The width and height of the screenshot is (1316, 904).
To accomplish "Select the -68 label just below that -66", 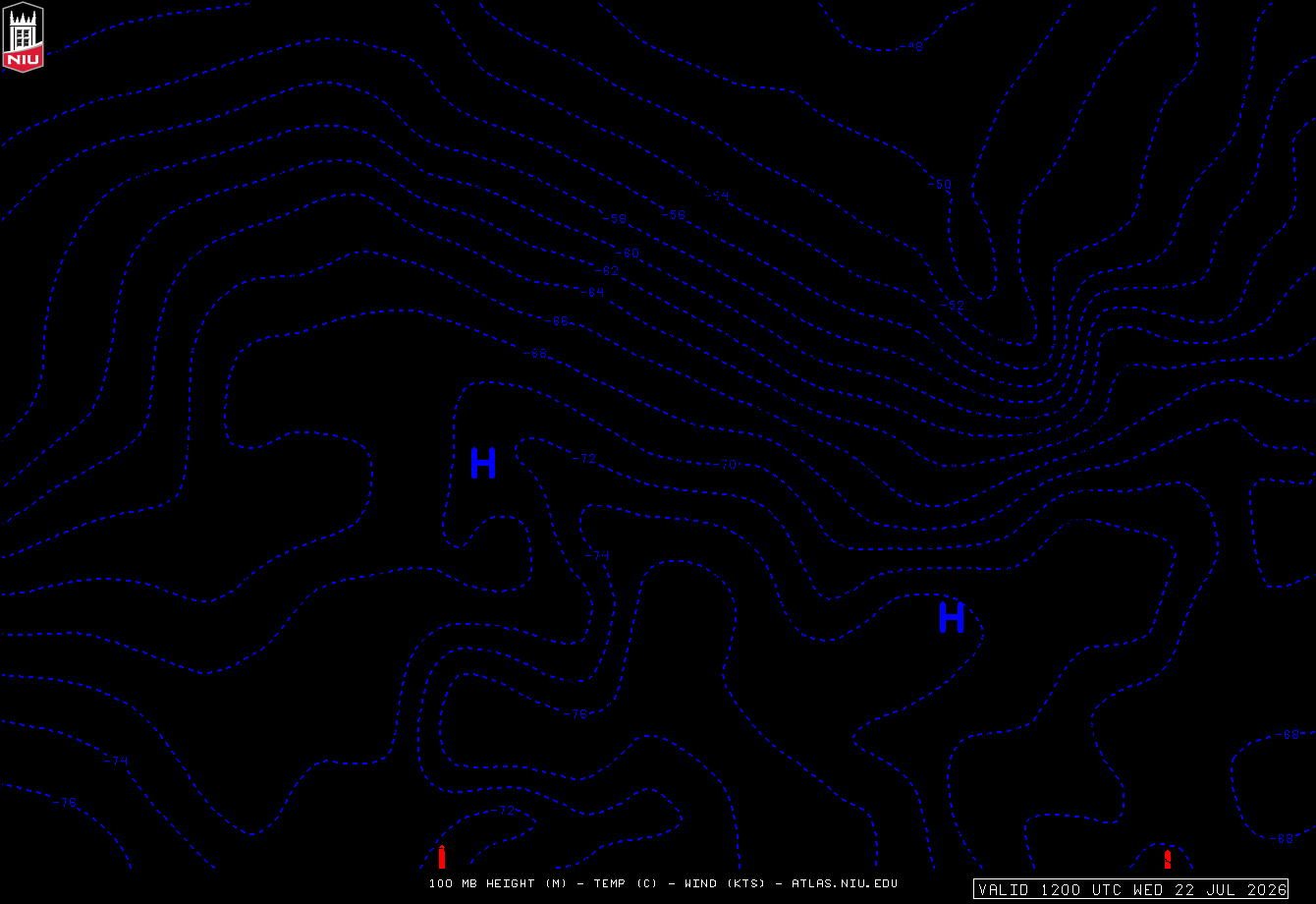I will [534, 354].
